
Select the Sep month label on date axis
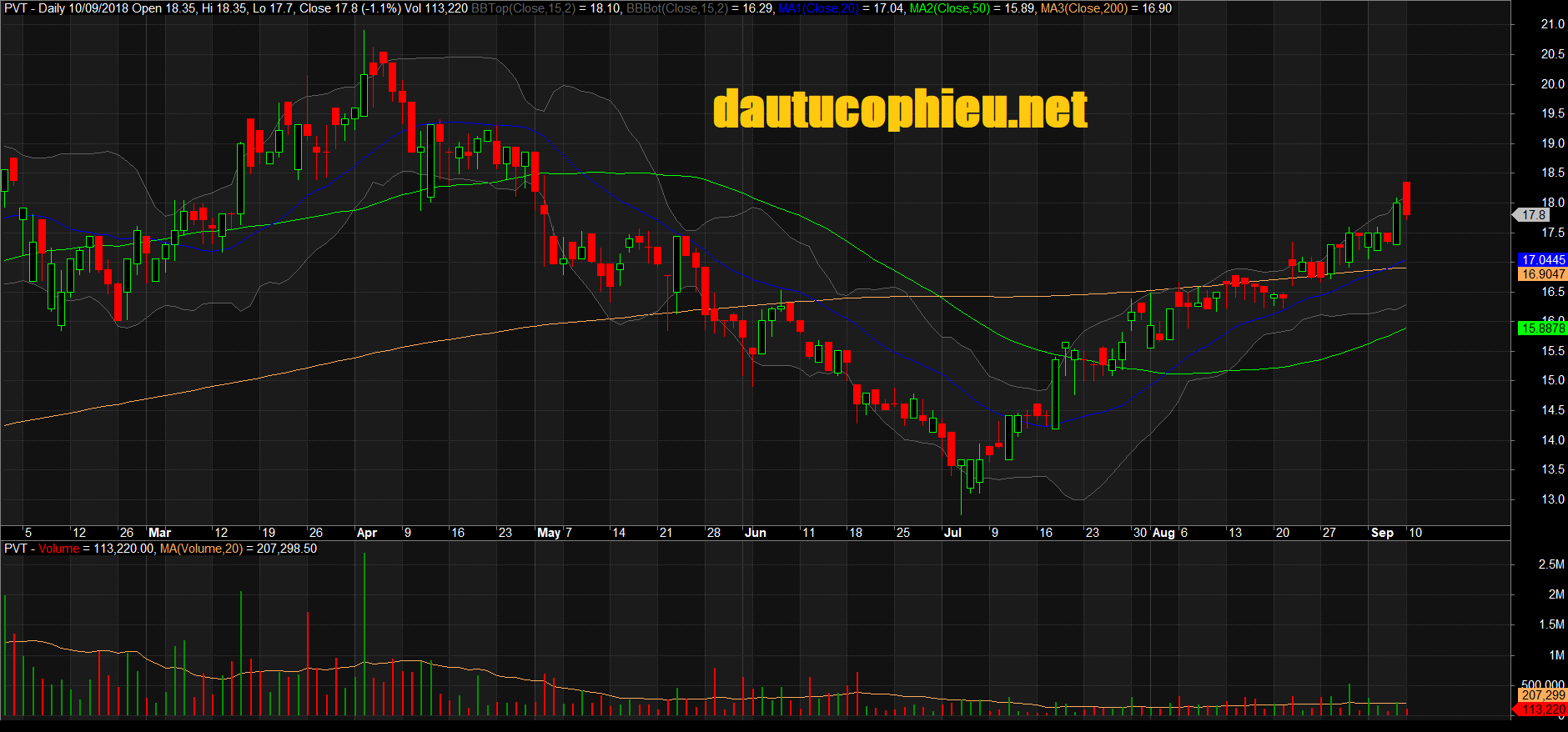tap(1382, 533)
